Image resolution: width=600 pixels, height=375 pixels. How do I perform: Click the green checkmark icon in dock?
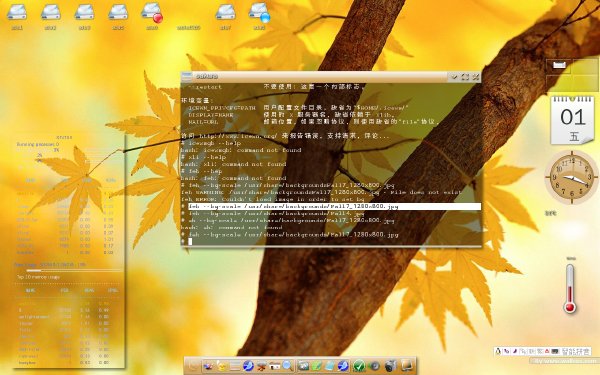coord(359,366)
